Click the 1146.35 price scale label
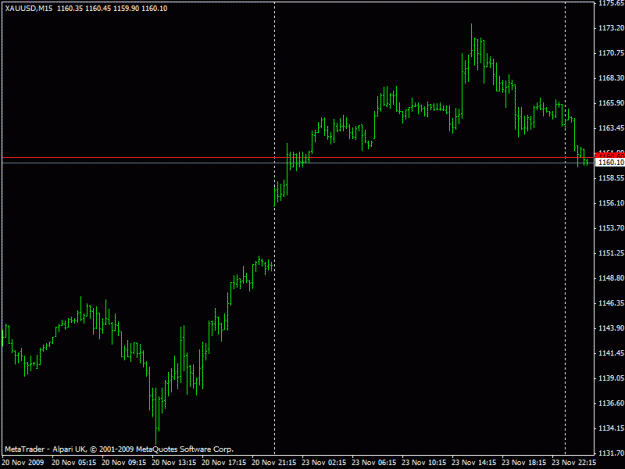Viewport: 625px width, 469px height. click(x=611, y=303)
